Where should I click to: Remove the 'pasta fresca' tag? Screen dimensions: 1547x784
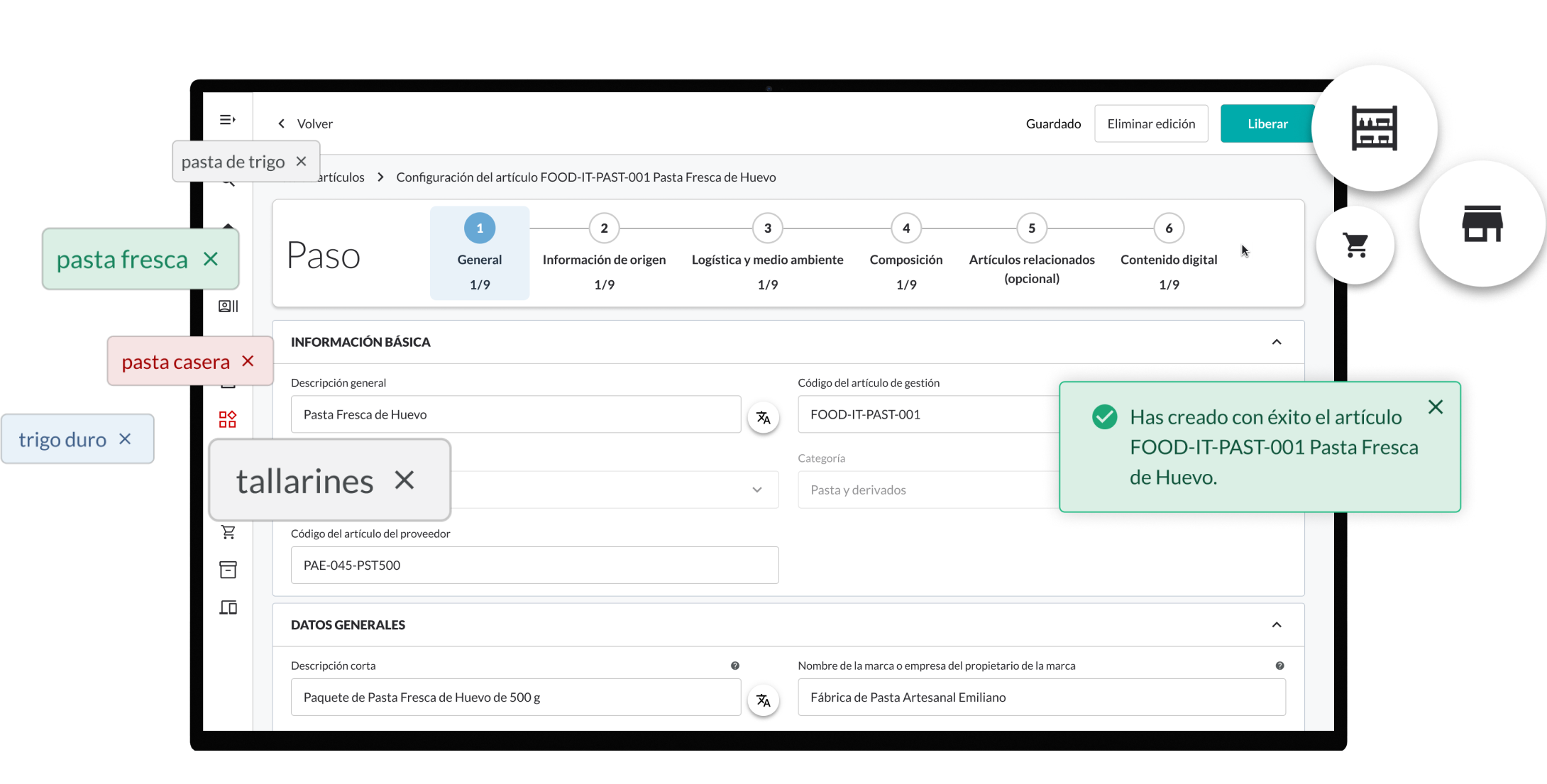[x=211, y=259]
